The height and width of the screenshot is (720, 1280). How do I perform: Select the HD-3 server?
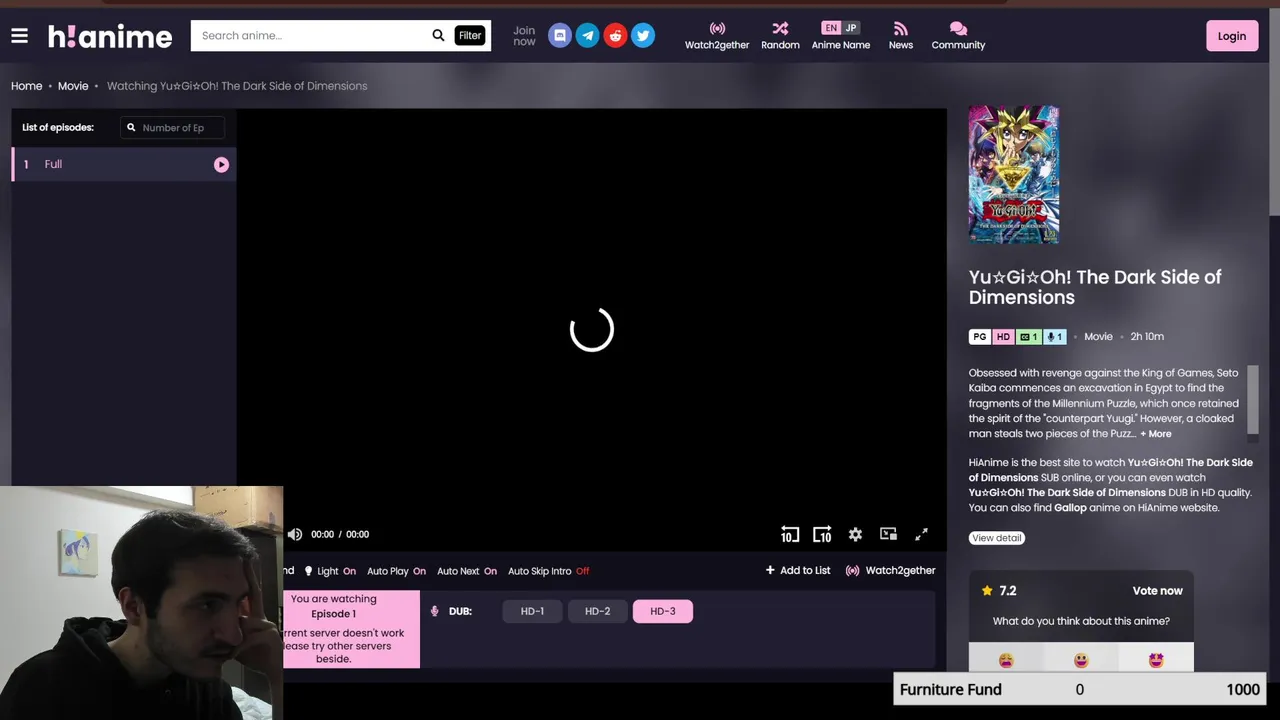point(663,611)
